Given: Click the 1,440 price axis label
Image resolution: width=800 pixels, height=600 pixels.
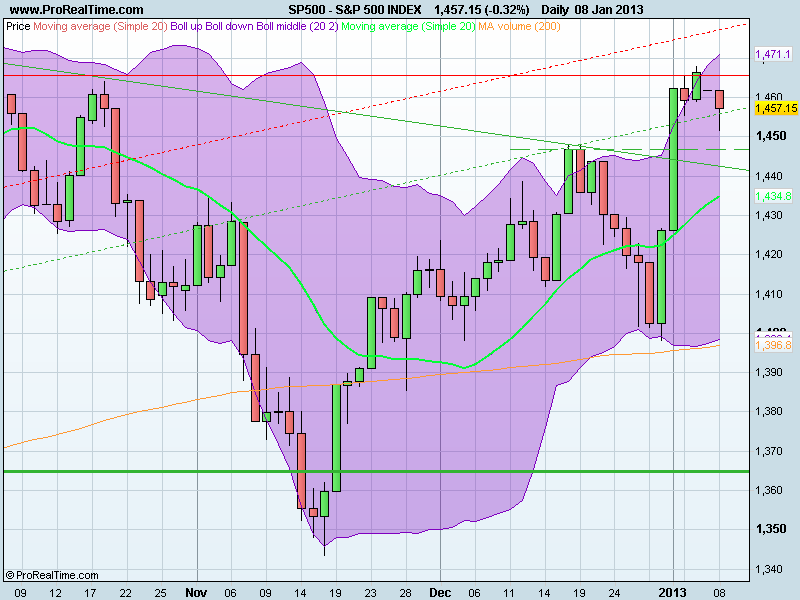Looking at the screenshot, I should coord(769,176).
